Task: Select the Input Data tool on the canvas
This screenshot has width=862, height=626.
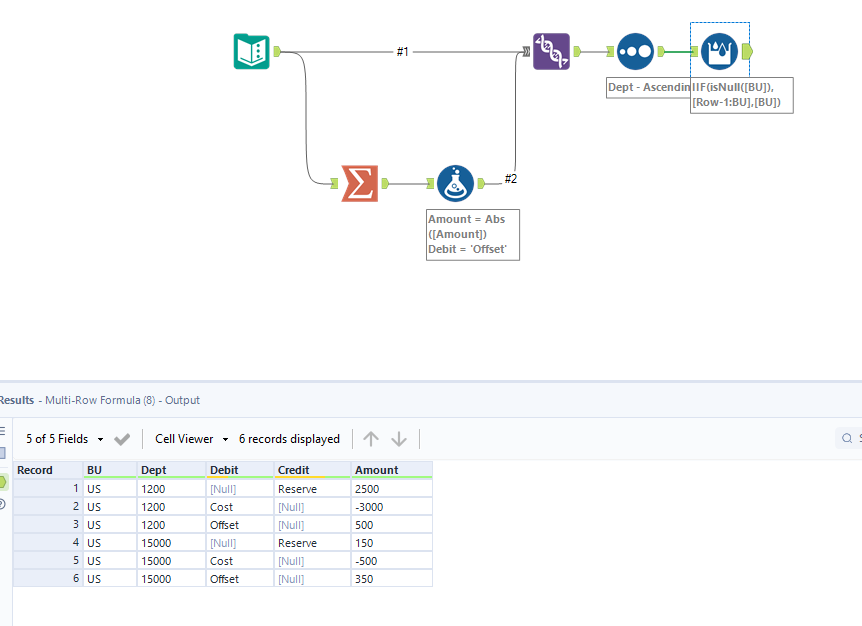Action: (x=250, y=50)
